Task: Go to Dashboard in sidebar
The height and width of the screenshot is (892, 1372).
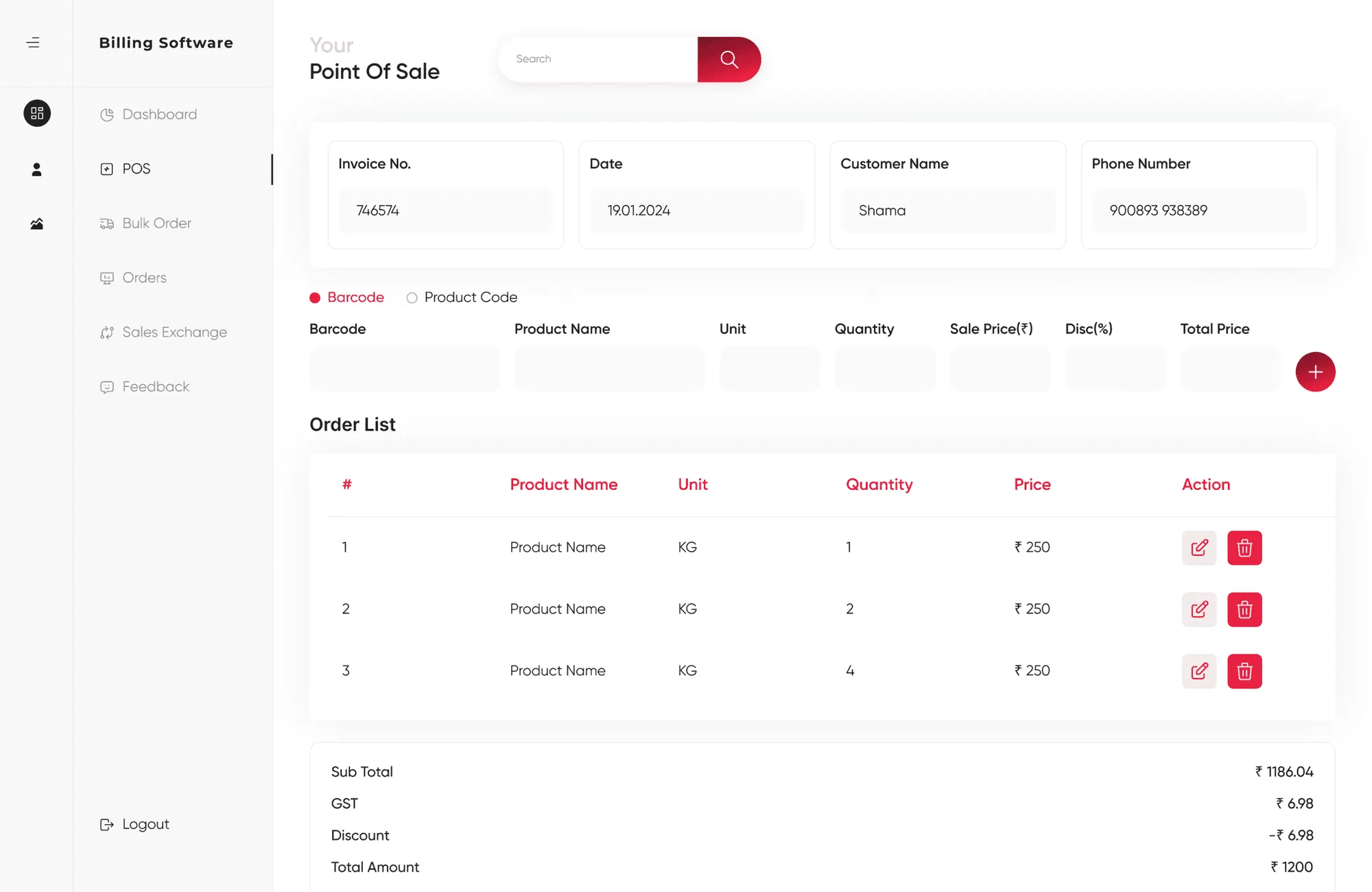Action: [149, 115]
